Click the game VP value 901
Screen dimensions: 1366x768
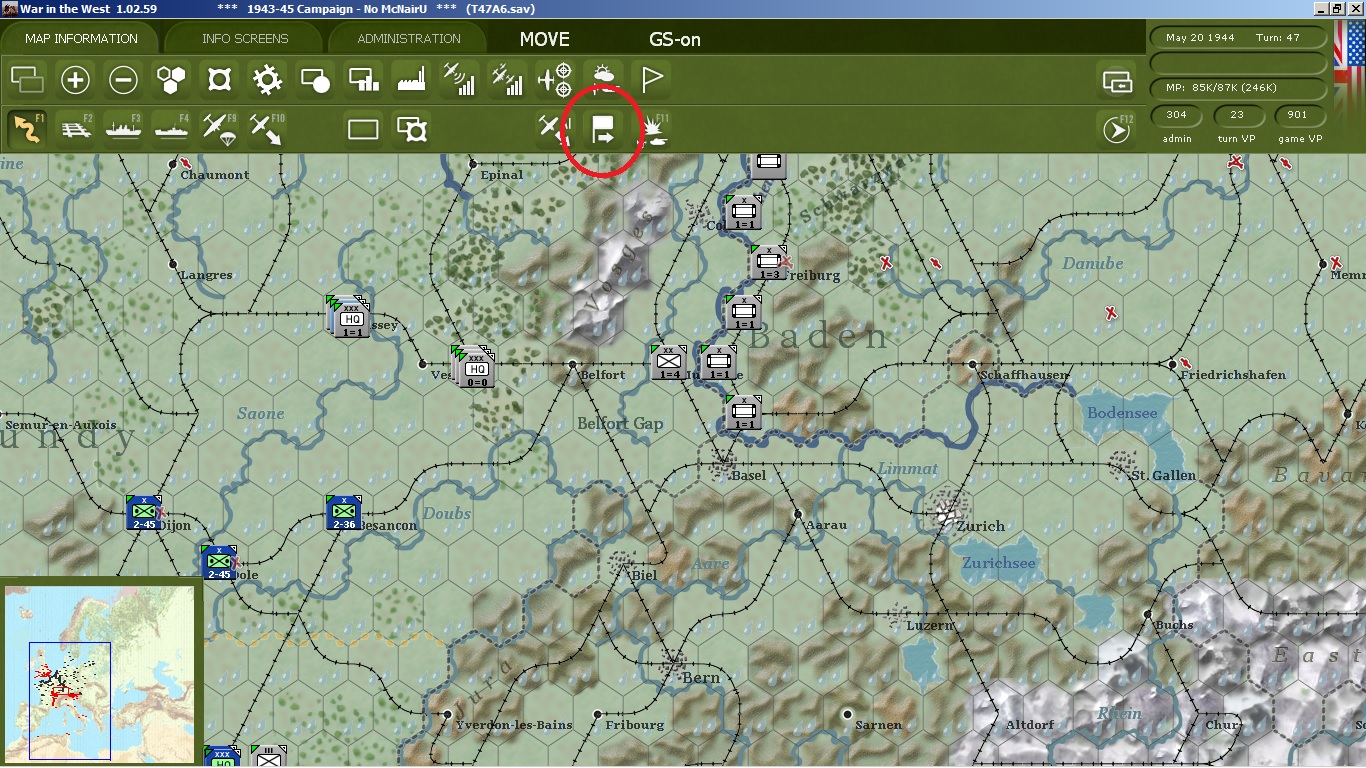point(1298,115)
